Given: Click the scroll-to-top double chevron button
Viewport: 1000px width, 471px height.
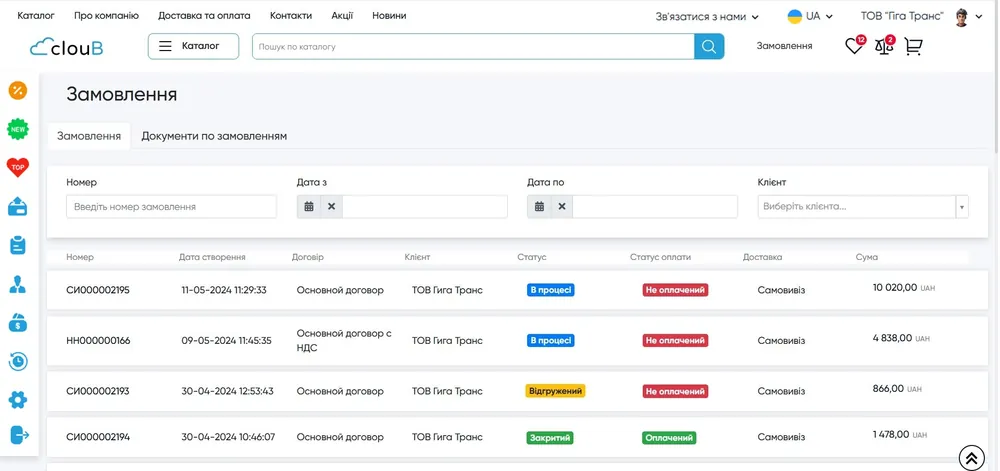Looking at the screenshot, I should click(971, 457).
